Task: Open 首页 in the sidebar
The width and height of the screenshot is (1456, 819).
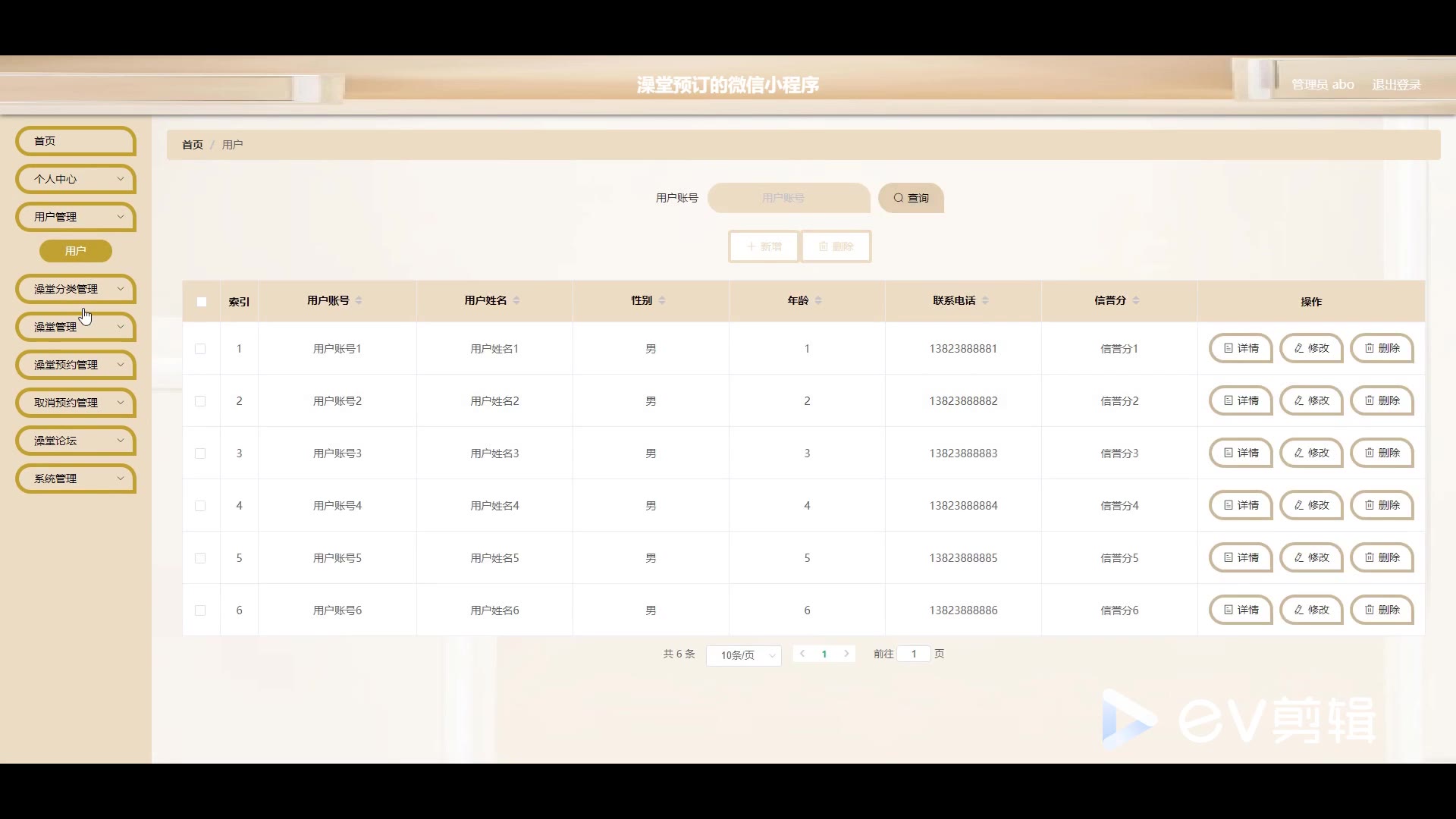Action: [x=75, y=141]
